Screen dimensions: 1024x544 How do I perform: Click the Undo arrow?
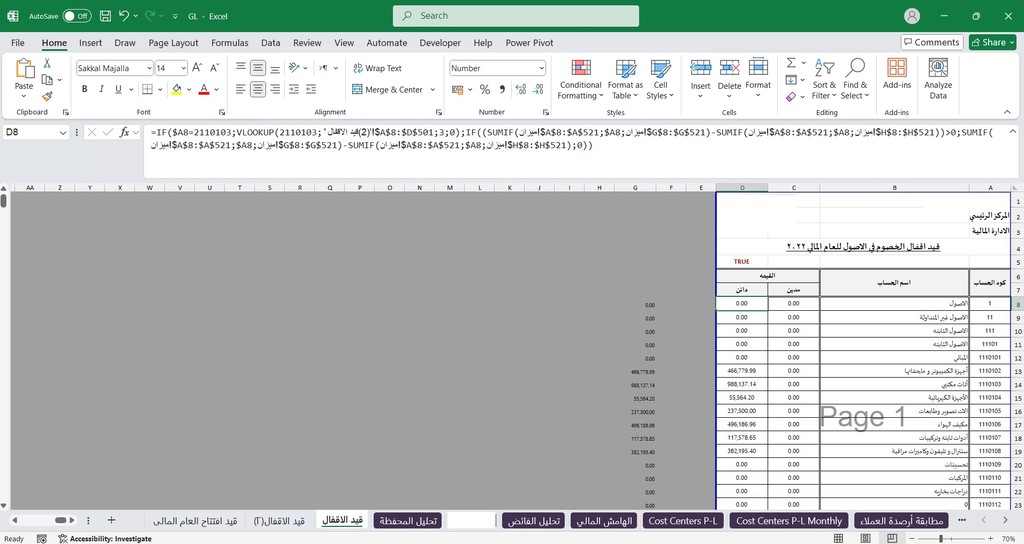(123, 16)
